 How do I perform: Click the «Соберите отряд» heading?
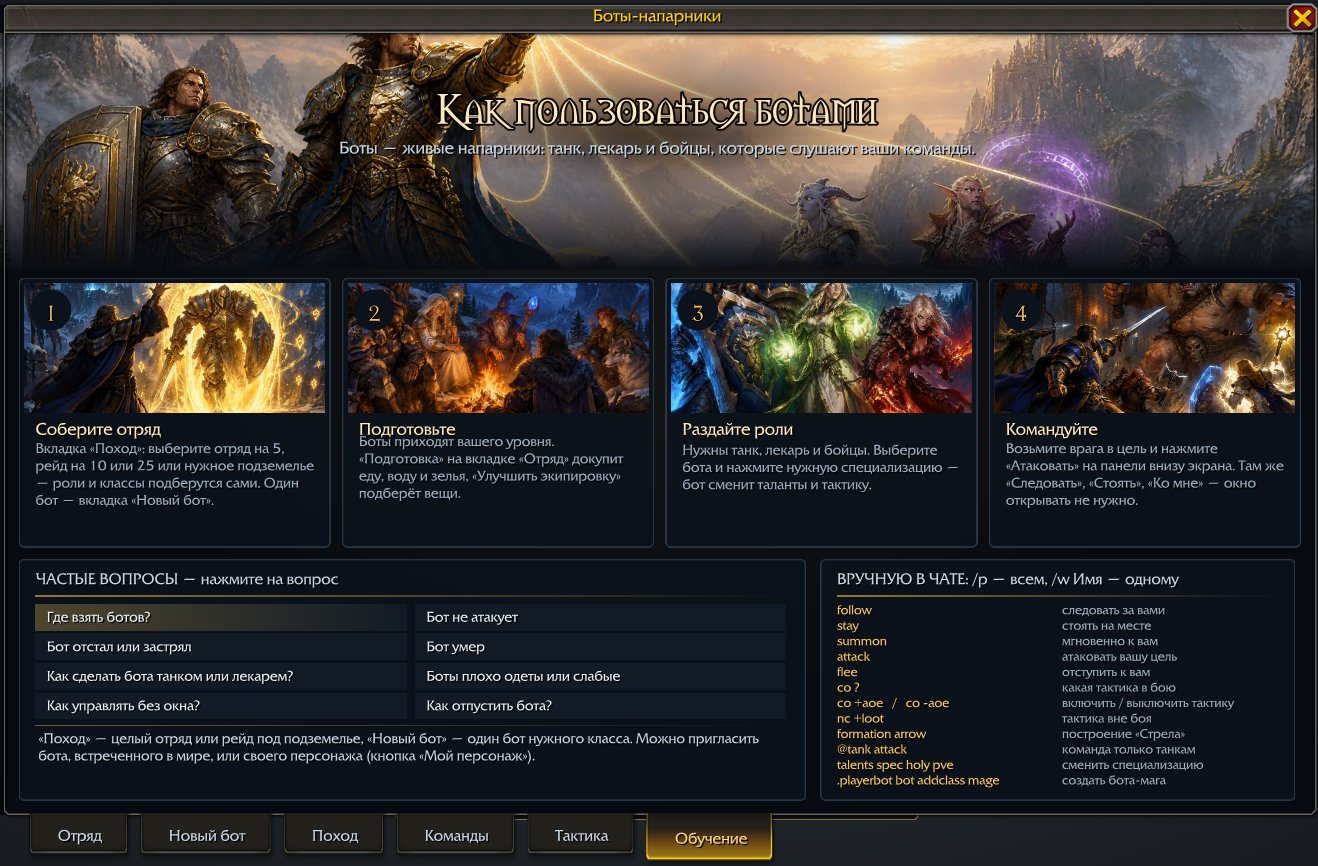click(98, 429)
